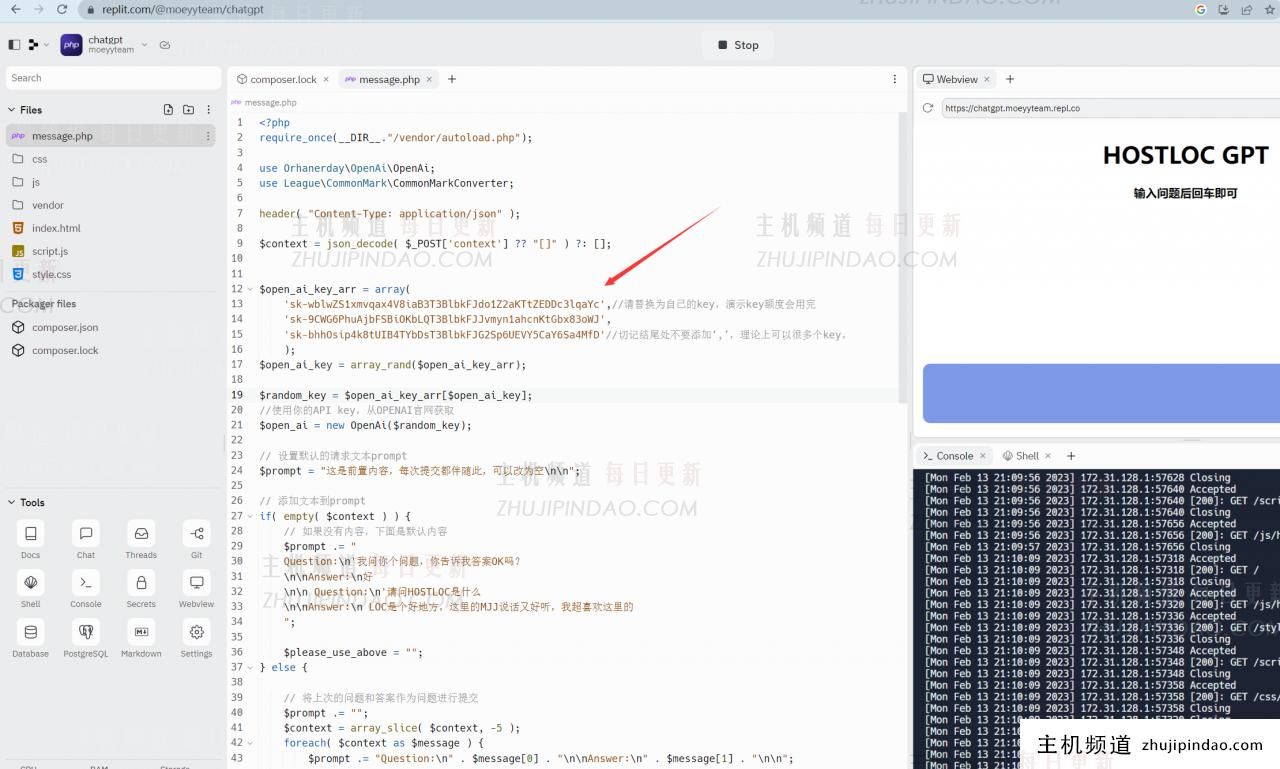Add a new editor tab
Screen dimensions: 1280x769
452,79
